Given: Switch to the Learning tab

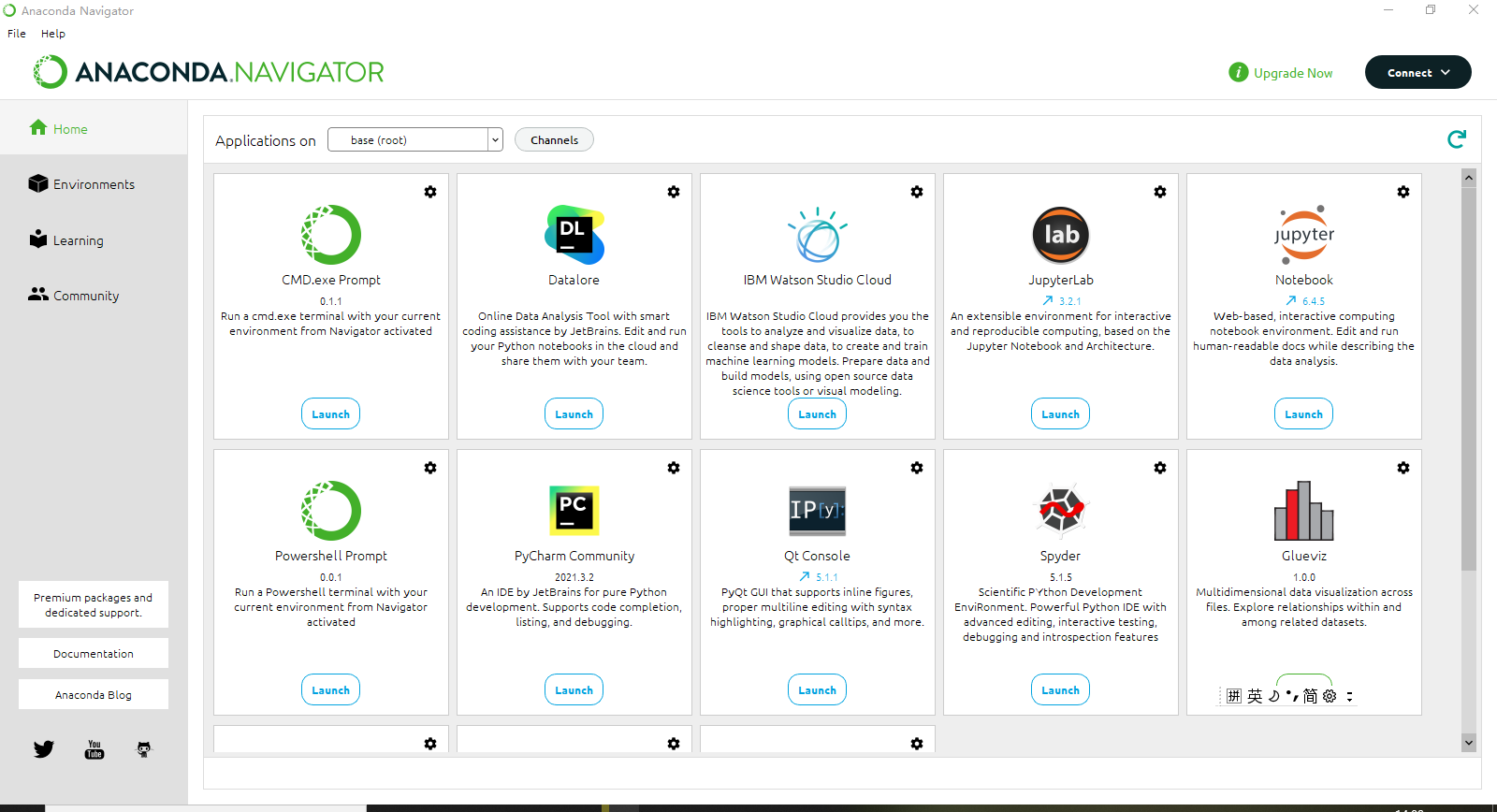Looking at the screenshot, I should 94,240.
